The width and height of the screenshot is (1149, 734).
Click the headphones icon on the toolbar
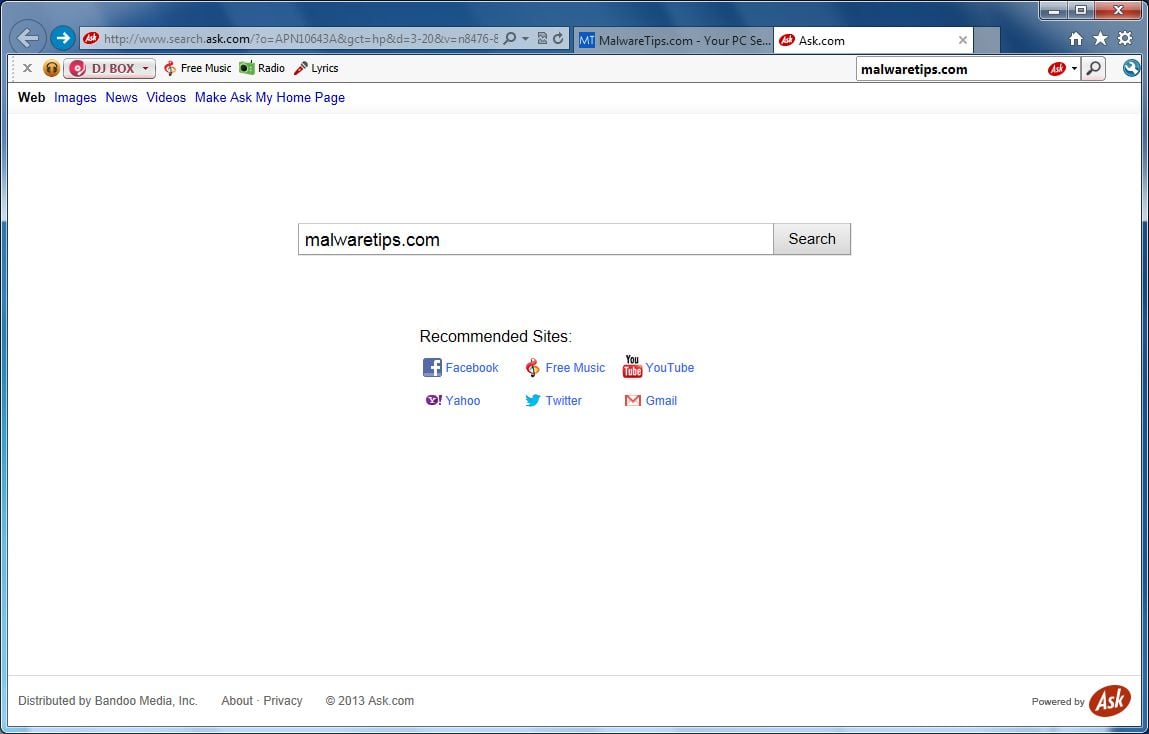coord(51,69)
